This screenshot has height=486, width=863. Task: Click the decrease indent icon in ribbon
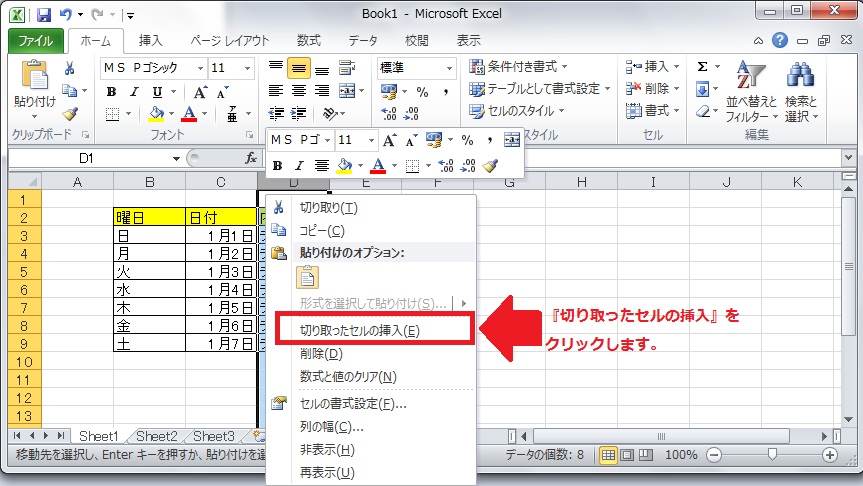click(276, 113)
